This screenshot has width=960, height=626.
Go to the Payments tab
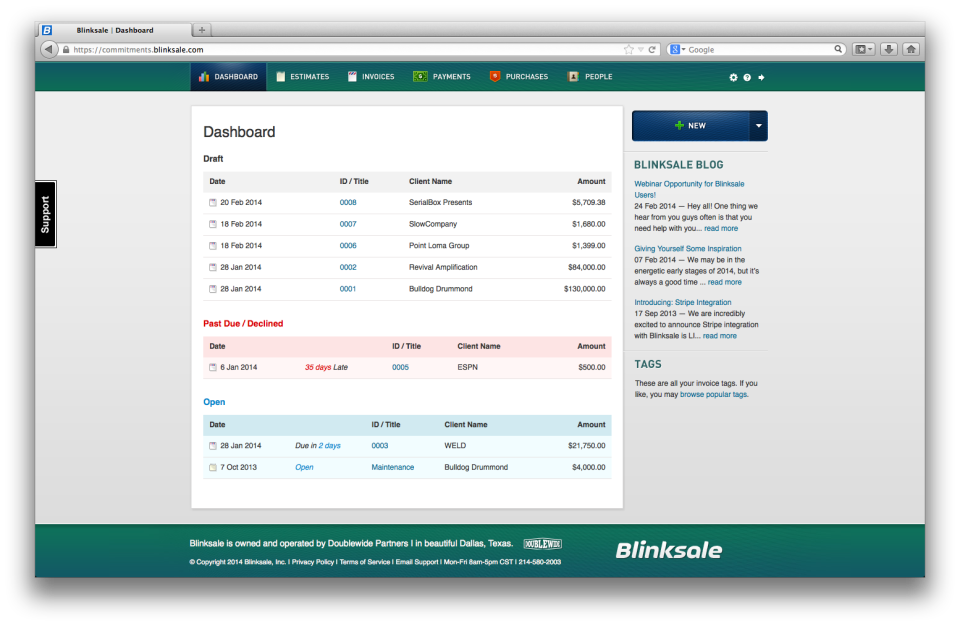[442, 77]
